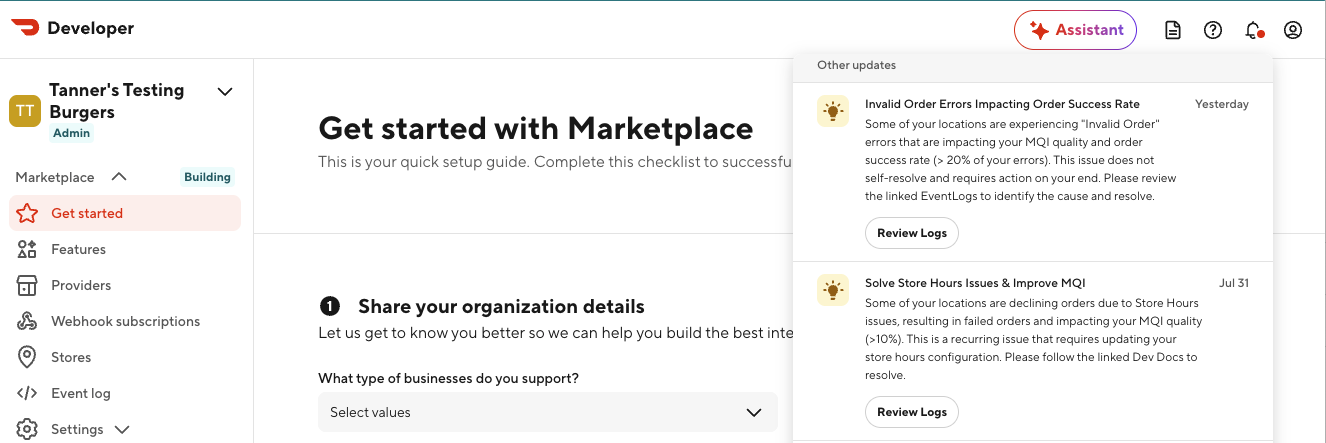This screenshot has width=1326, height=443.
Task: Click the star icon beside Get started
Action: click(27, 213)
